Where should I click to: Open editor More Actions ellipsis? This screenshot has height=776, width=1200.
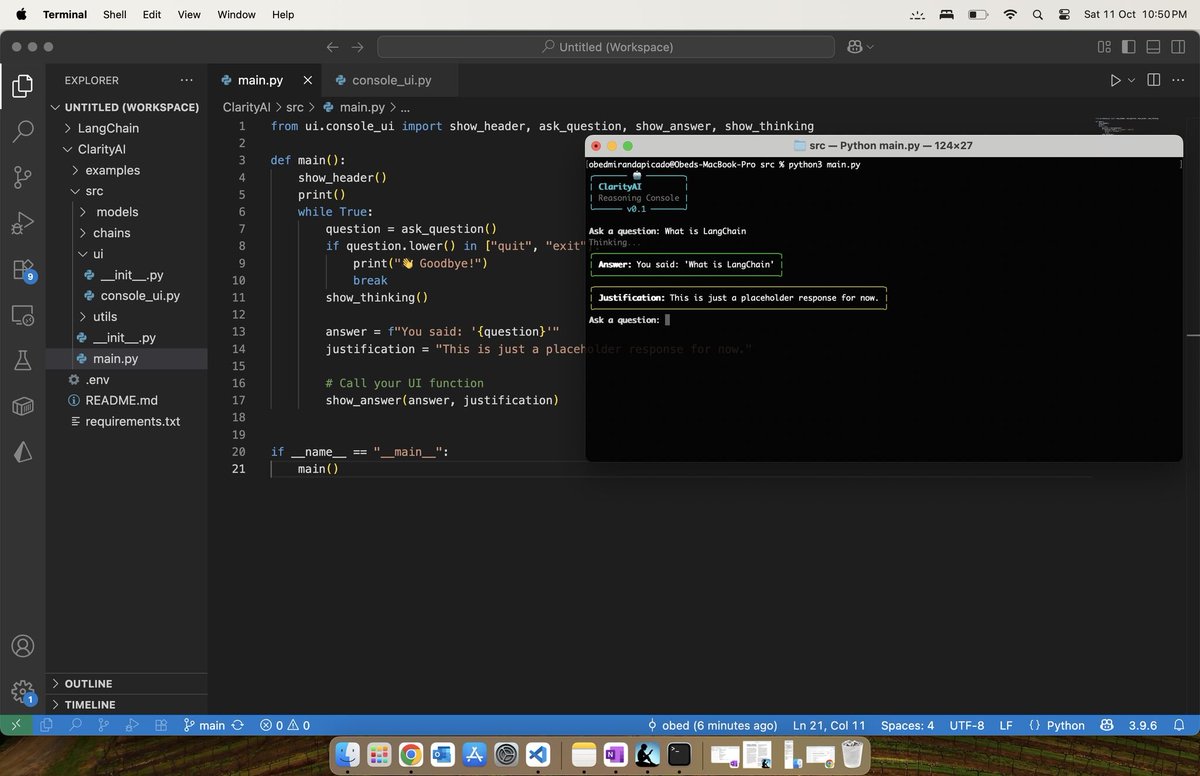(x=1179, y=80)
